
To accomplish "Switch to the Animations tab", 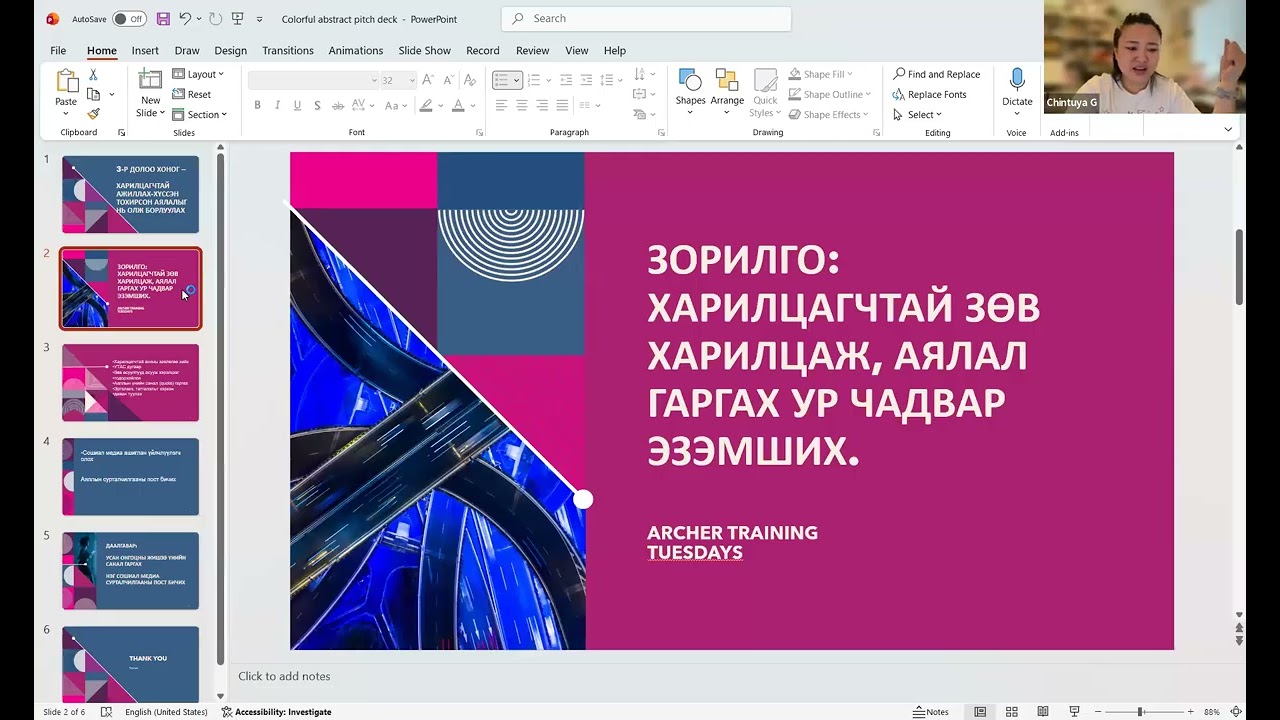I will (x=356, y=50).
